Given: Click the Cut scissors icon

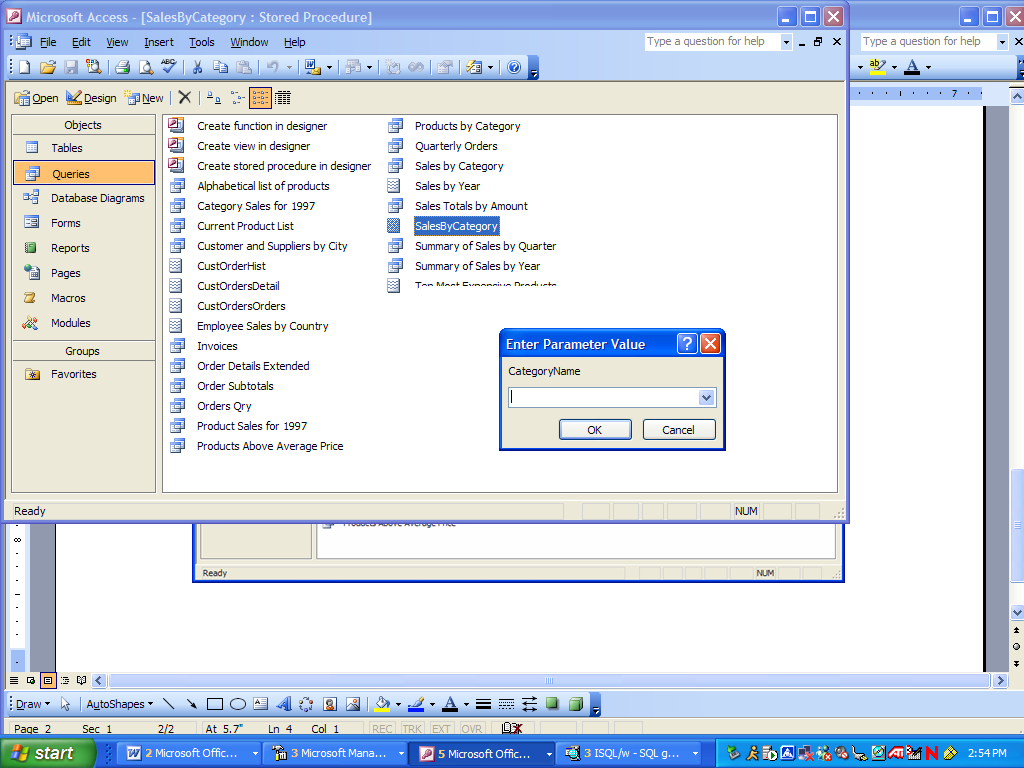Looking at the screenshot, I should click(197, 67).
